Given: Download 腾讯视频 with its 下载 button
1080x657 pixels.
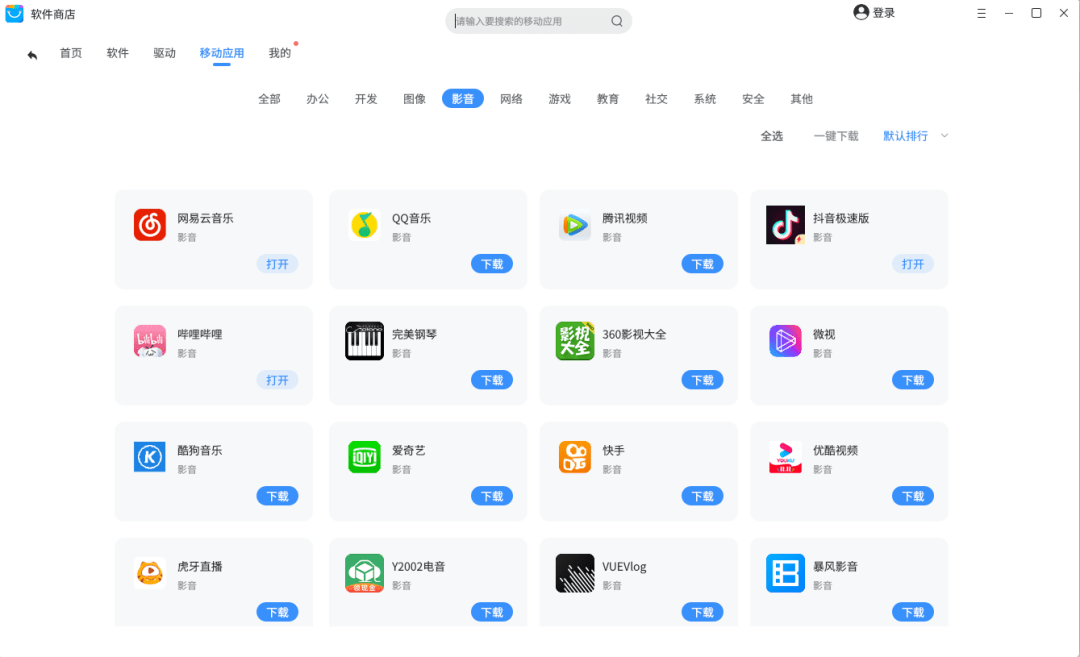Looking at the screenshot, I should click(x=703, y=264).
